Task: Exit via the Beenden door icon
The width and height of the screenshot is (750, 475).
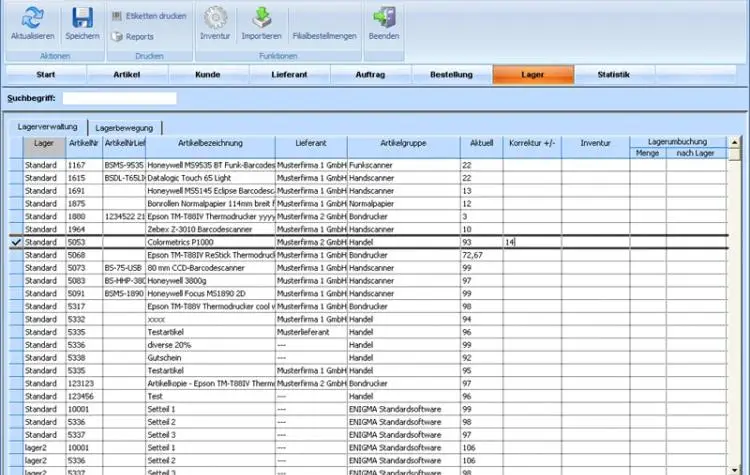Action: (382, 18)
